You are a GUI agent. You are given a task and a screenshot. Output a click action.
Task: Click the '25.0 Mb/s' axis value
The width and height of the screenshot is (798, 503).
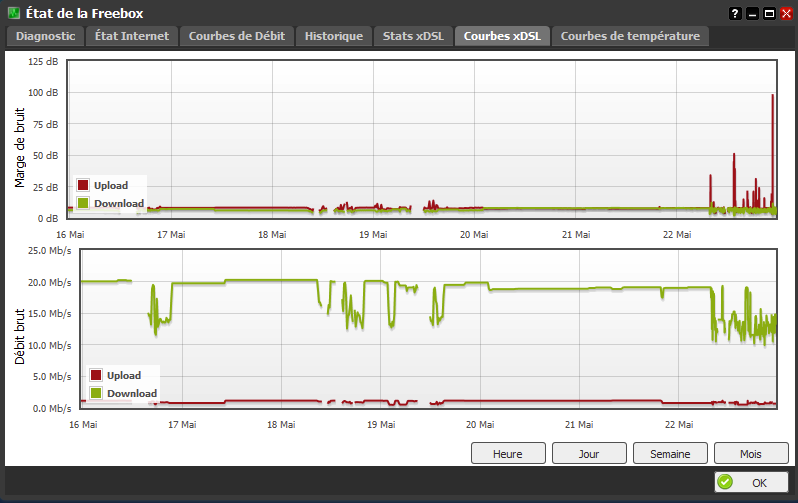(49, 250)
